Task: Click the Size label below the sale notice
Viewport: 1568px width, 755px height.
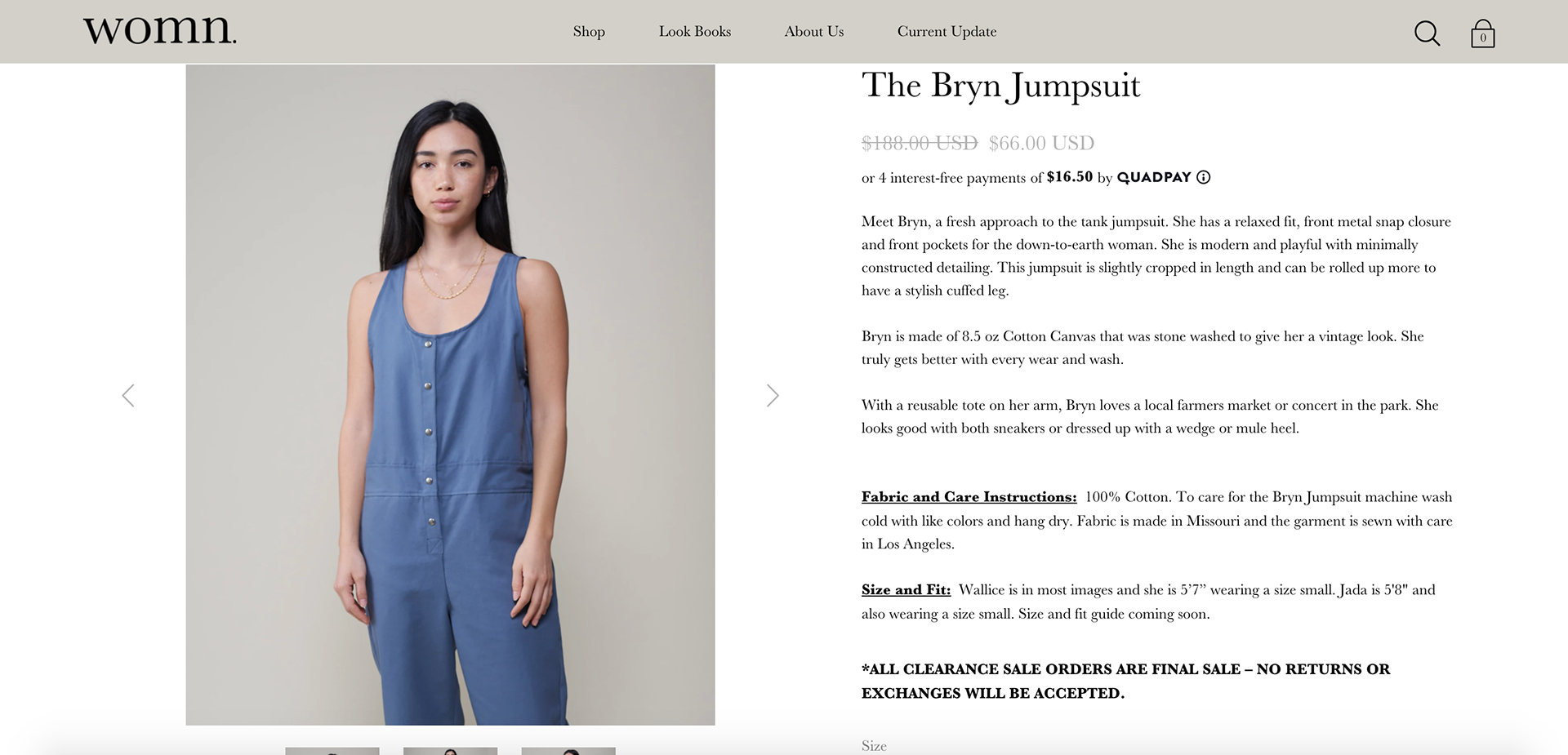Action: pos(874,746)
